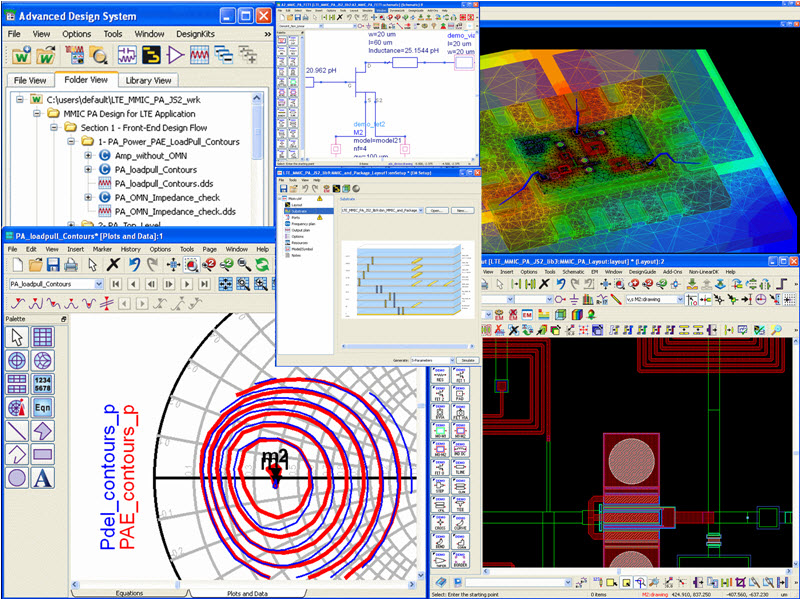Viewport: 800px width, 599px height.
Task: Open new schematic window icon
Action: pyautogui.click(x=127, y=55)
